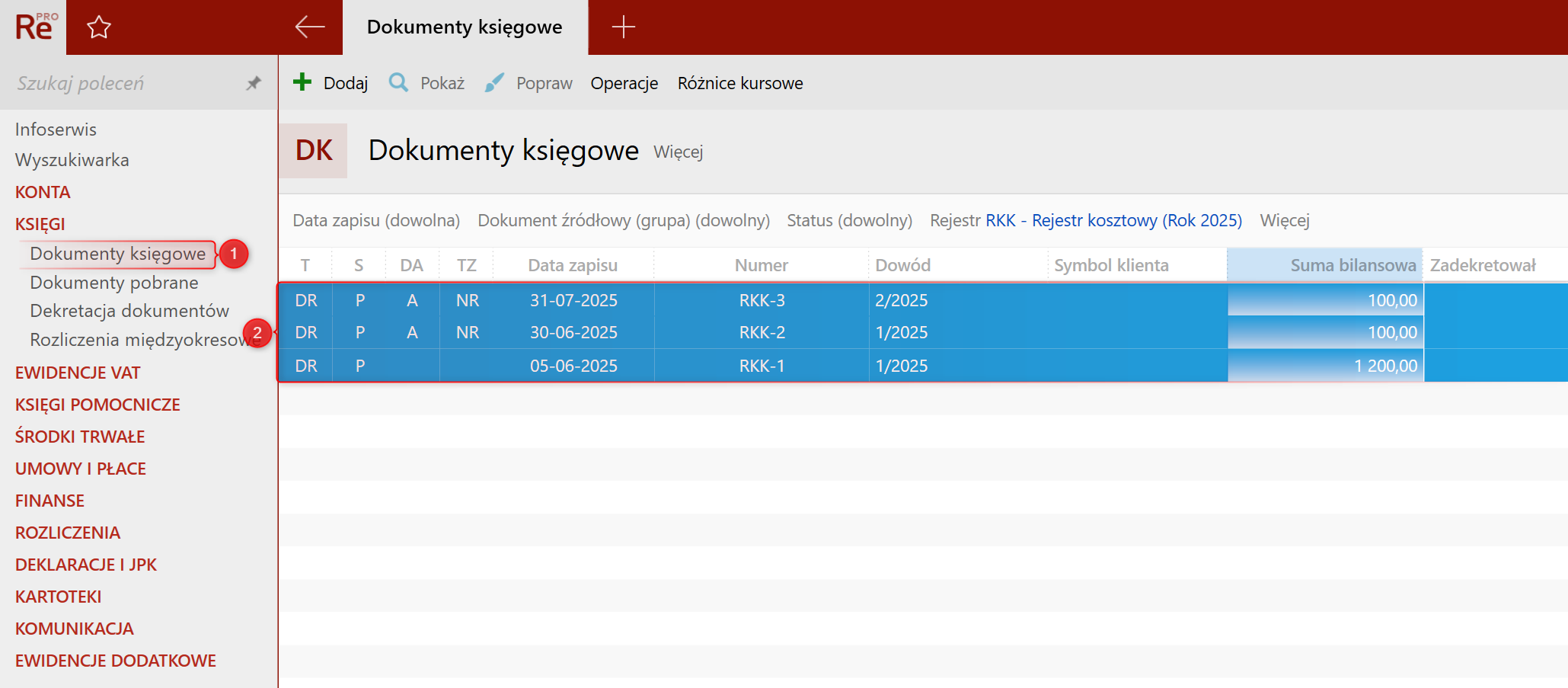Open favorites with the star icon

pos(99,27)
